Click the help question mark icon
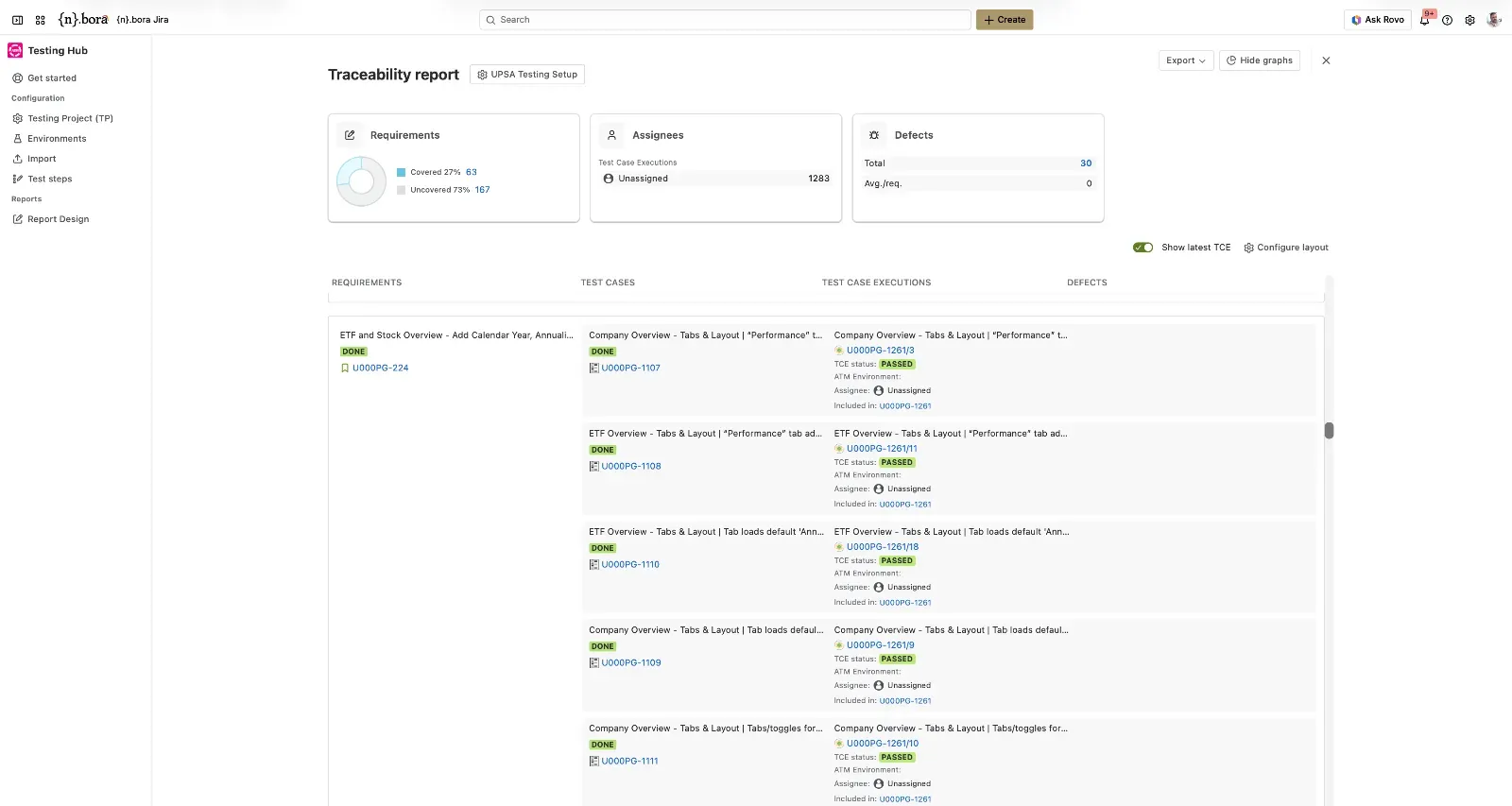 pos(1447,20)
